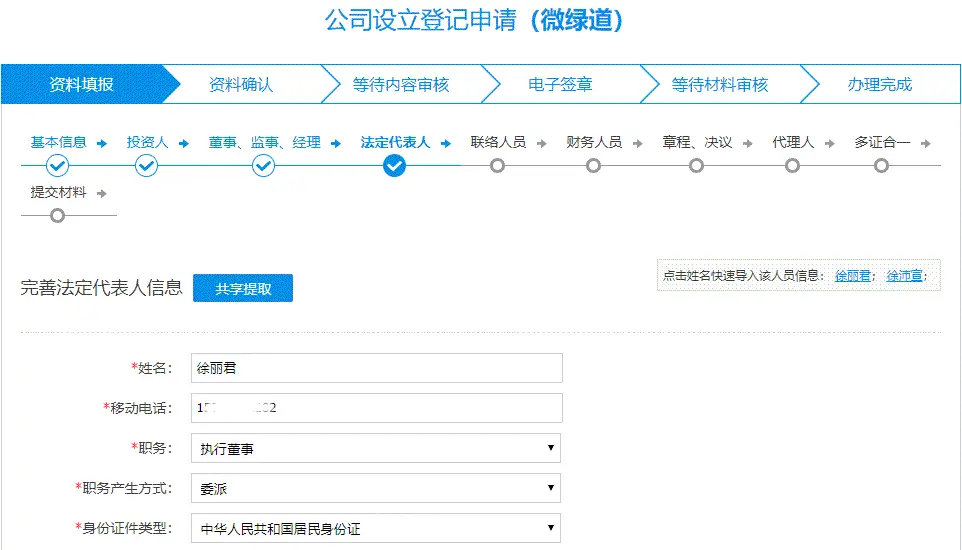Click the arrow icon next to 章程、决议
962x550 pixels.
click(x=747, y=144)
